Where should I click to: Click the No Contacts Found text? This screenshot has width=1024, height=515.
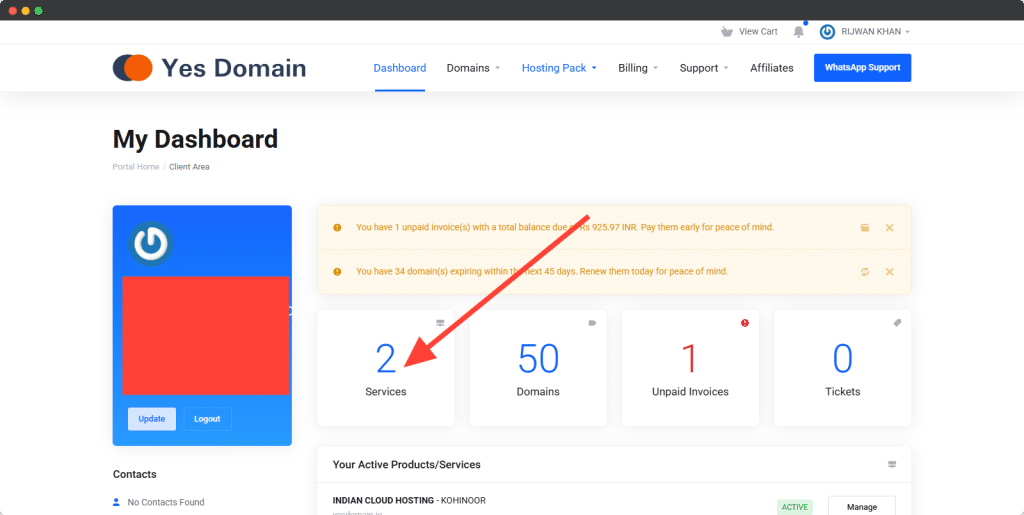pyautogui.click(x=166, y=502)
